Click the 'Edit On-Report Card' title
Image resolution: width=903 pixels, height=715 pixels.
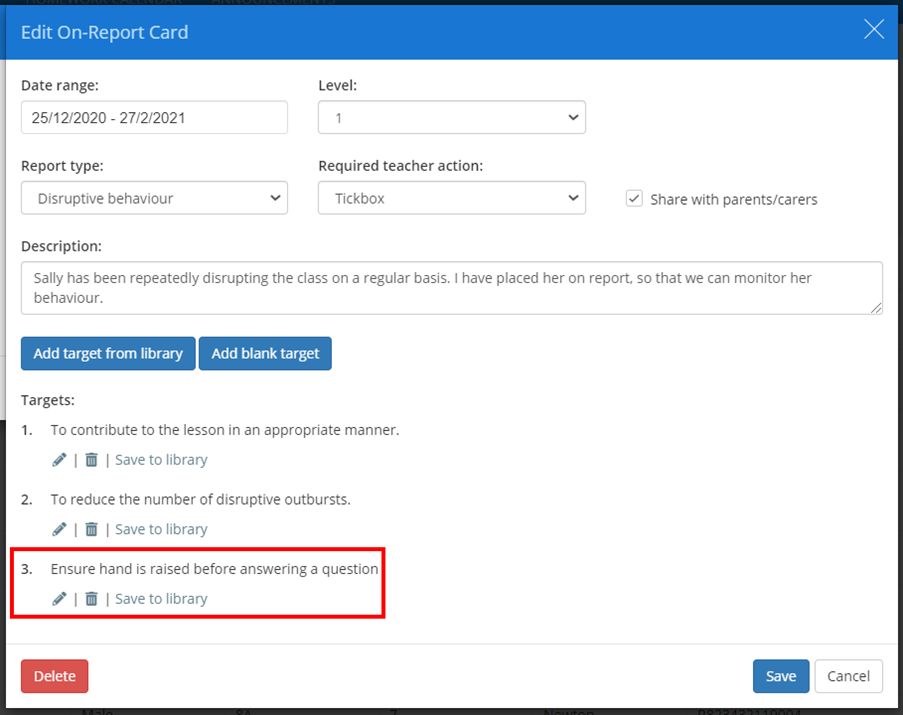click(x=105, y=32)
